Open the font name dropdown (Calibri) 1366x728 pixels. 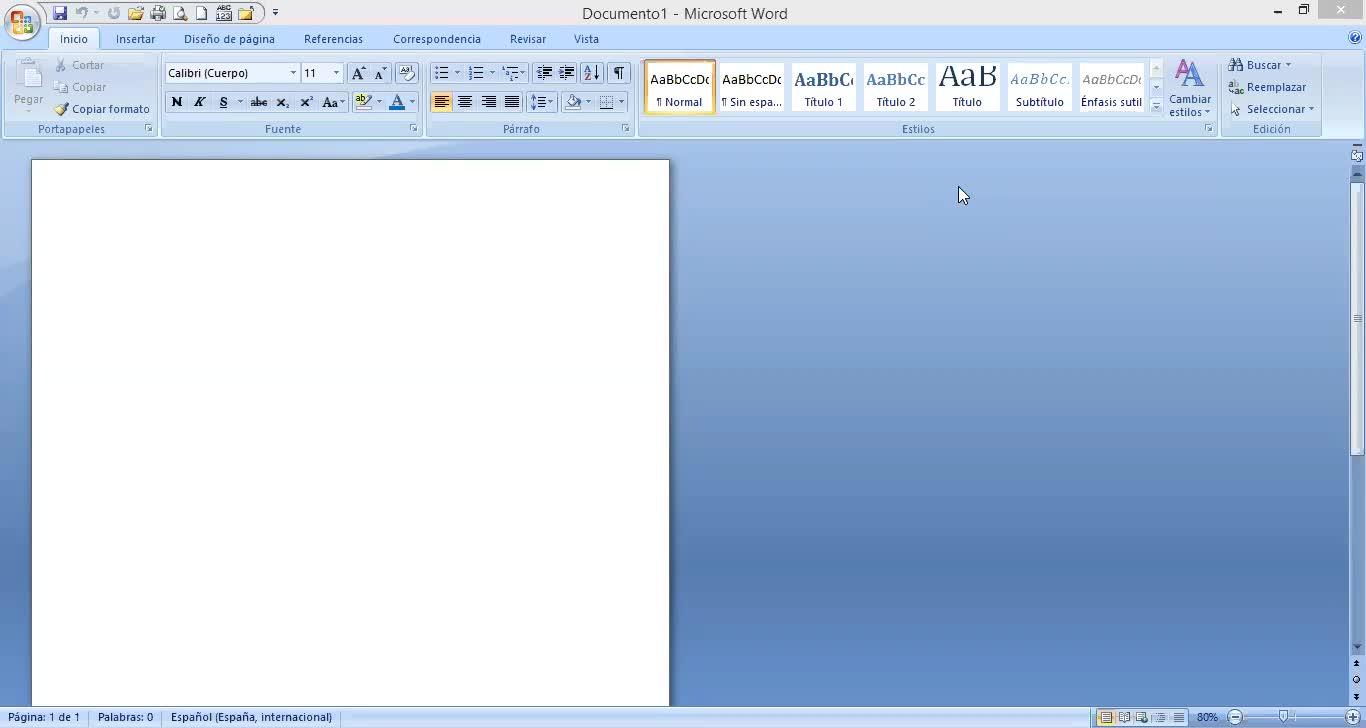tap(293, 73)
